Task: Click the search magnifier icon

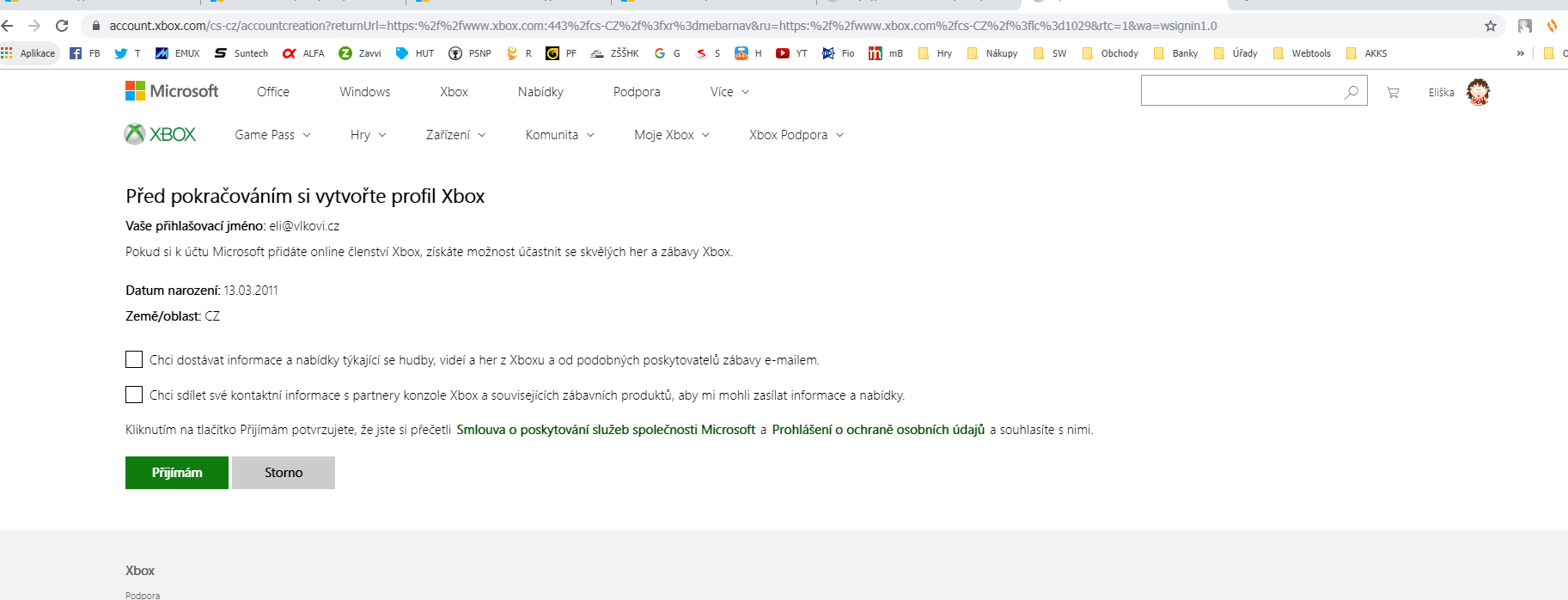Action: point(1351,92)
